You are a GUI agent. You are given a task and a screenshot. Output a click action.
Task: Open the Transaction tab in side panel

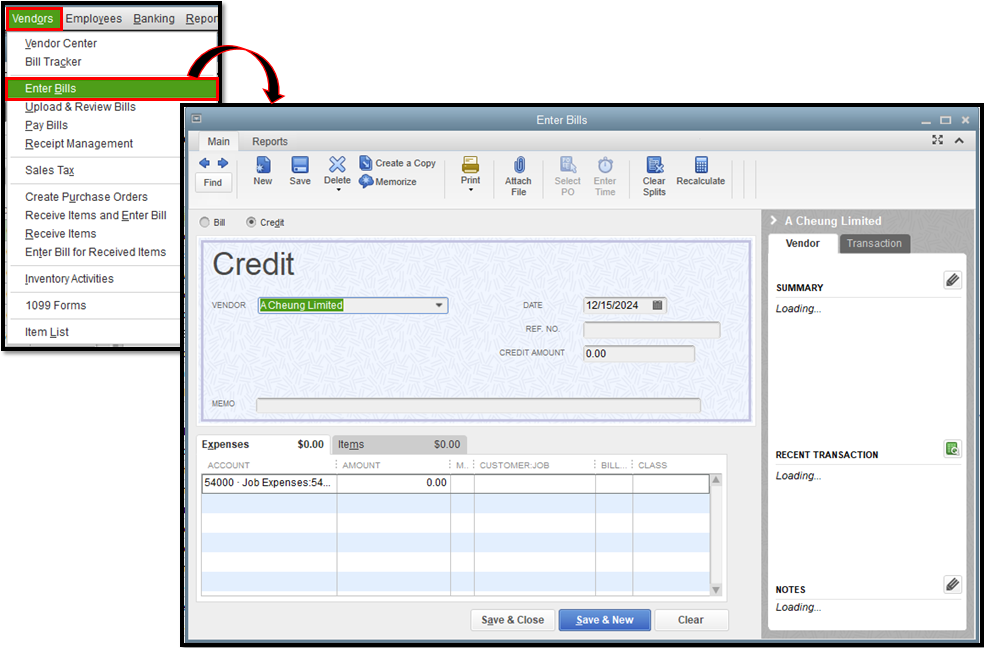coord(874,243)
